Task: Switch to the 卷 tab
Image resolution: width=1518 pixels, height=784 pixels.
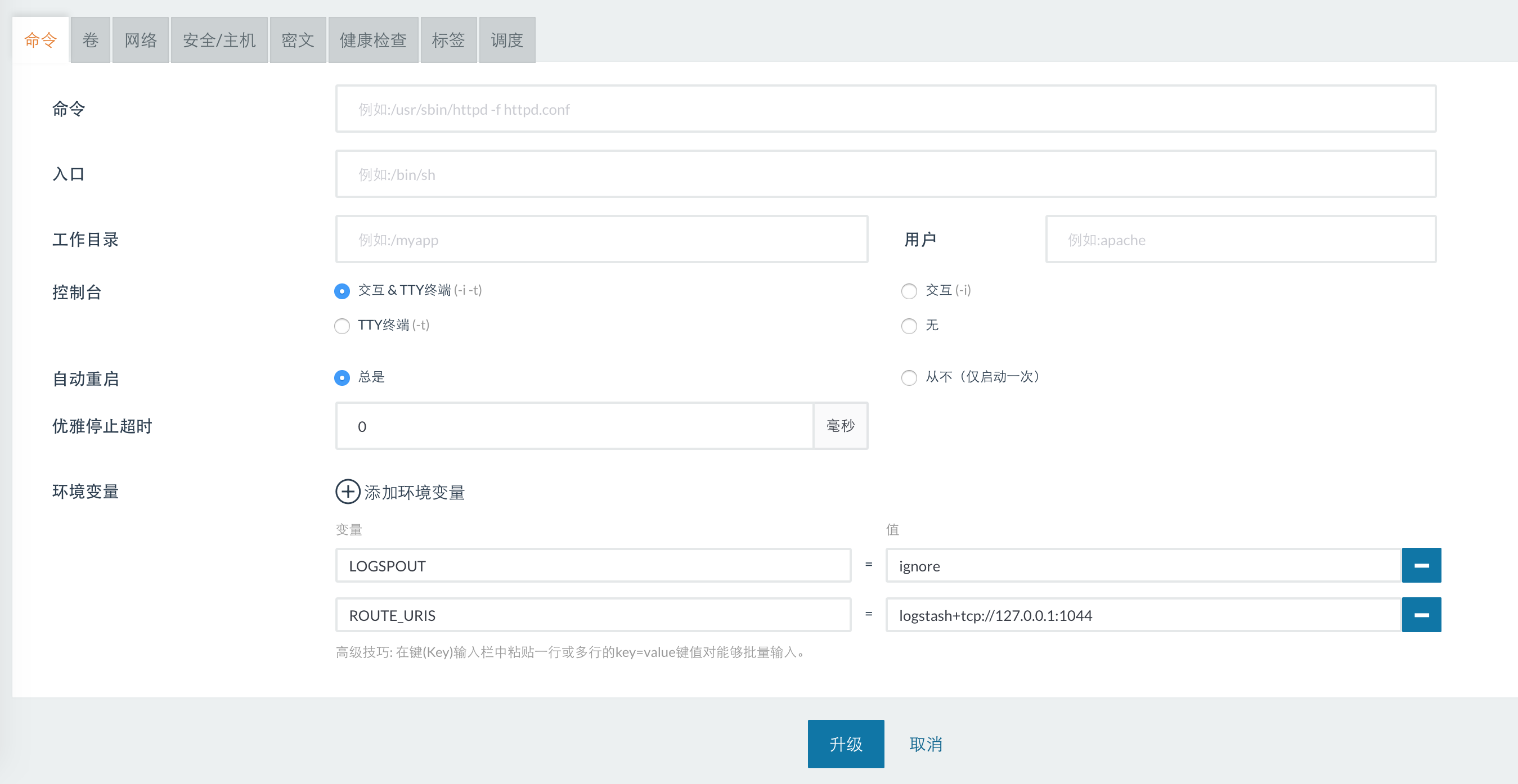Action: (90, 40)
